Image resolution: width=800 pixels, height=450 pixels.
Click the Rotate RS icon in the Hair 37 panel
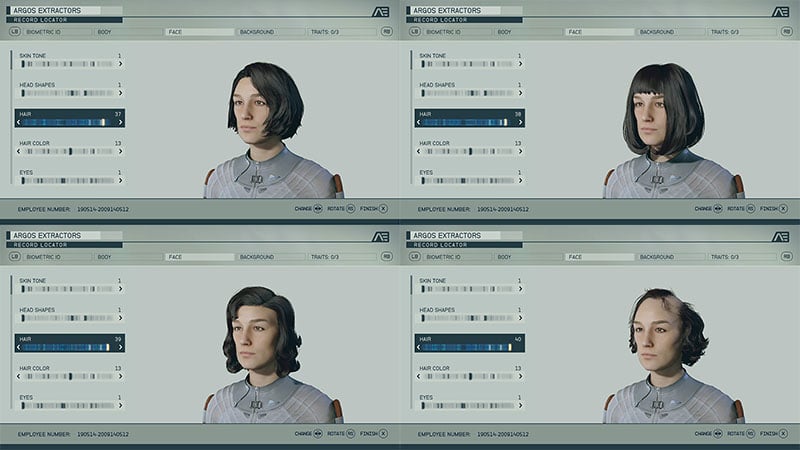pyautogui.click(x=353, y=209)
